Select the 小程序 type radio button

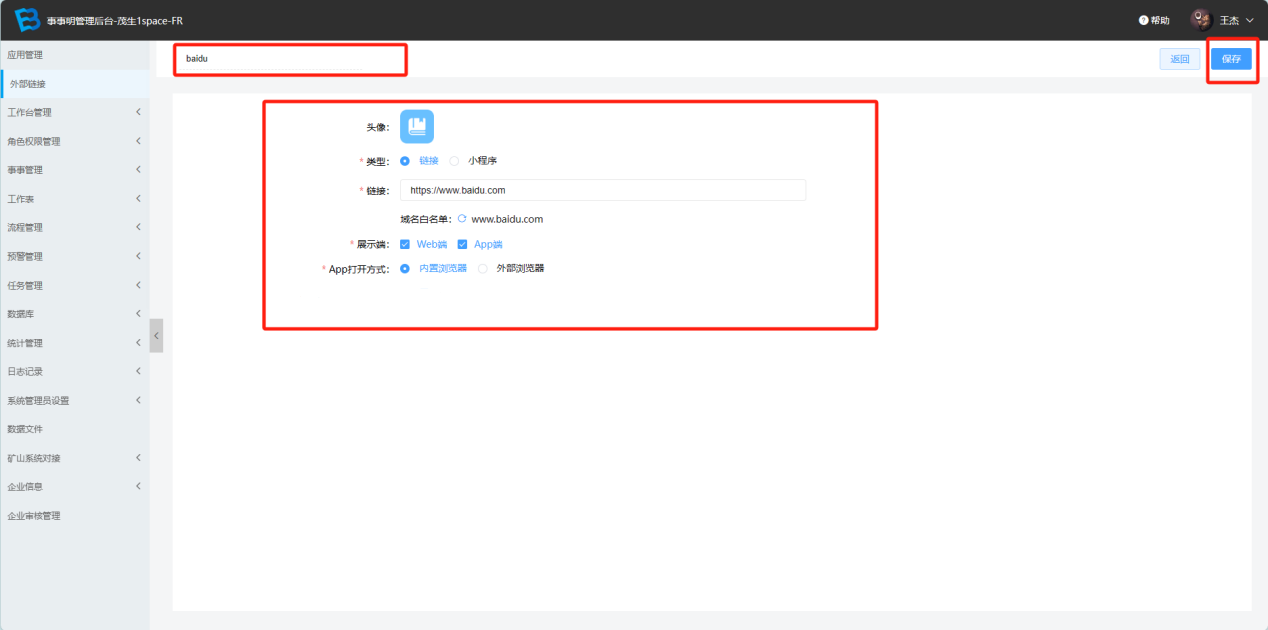pyautogui.click(x=454, y=160)
